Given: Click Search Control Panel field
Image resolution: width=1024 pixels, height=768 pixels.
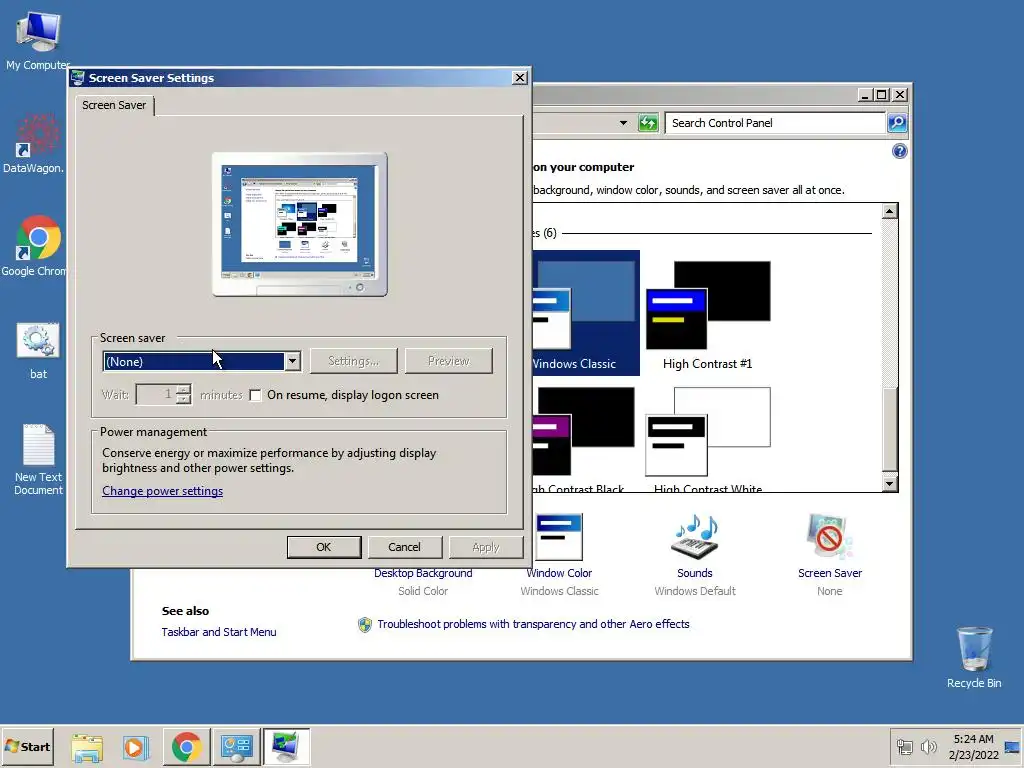Looking at the screenshot, I should (775, 123).
